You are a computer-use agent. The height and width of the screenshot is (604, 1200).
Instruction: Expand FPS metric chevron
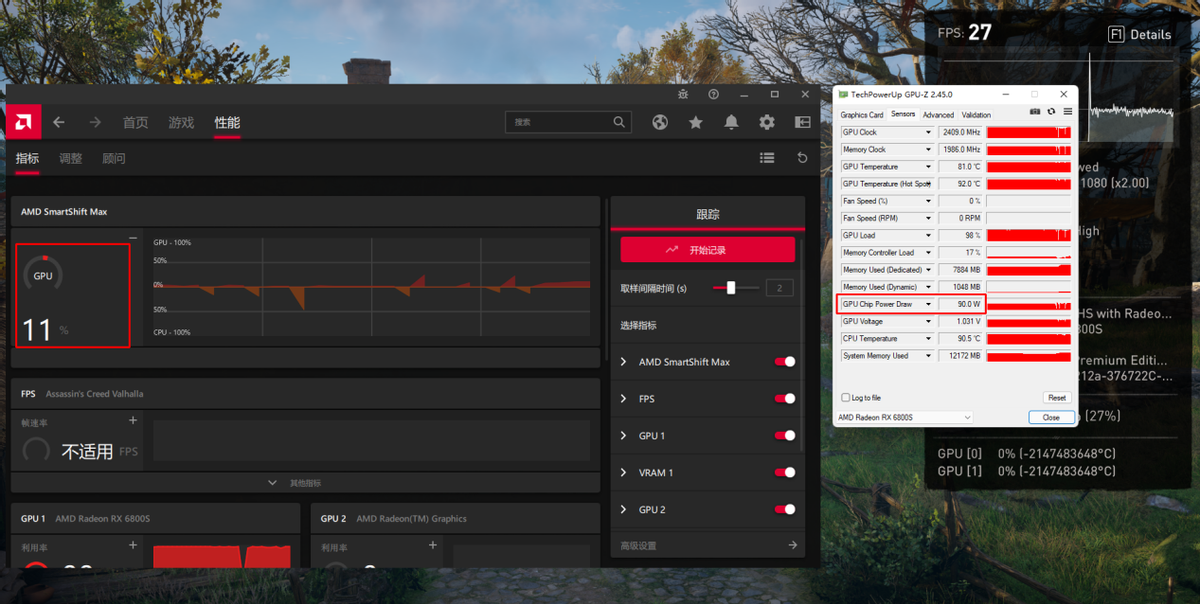[624, 399]
